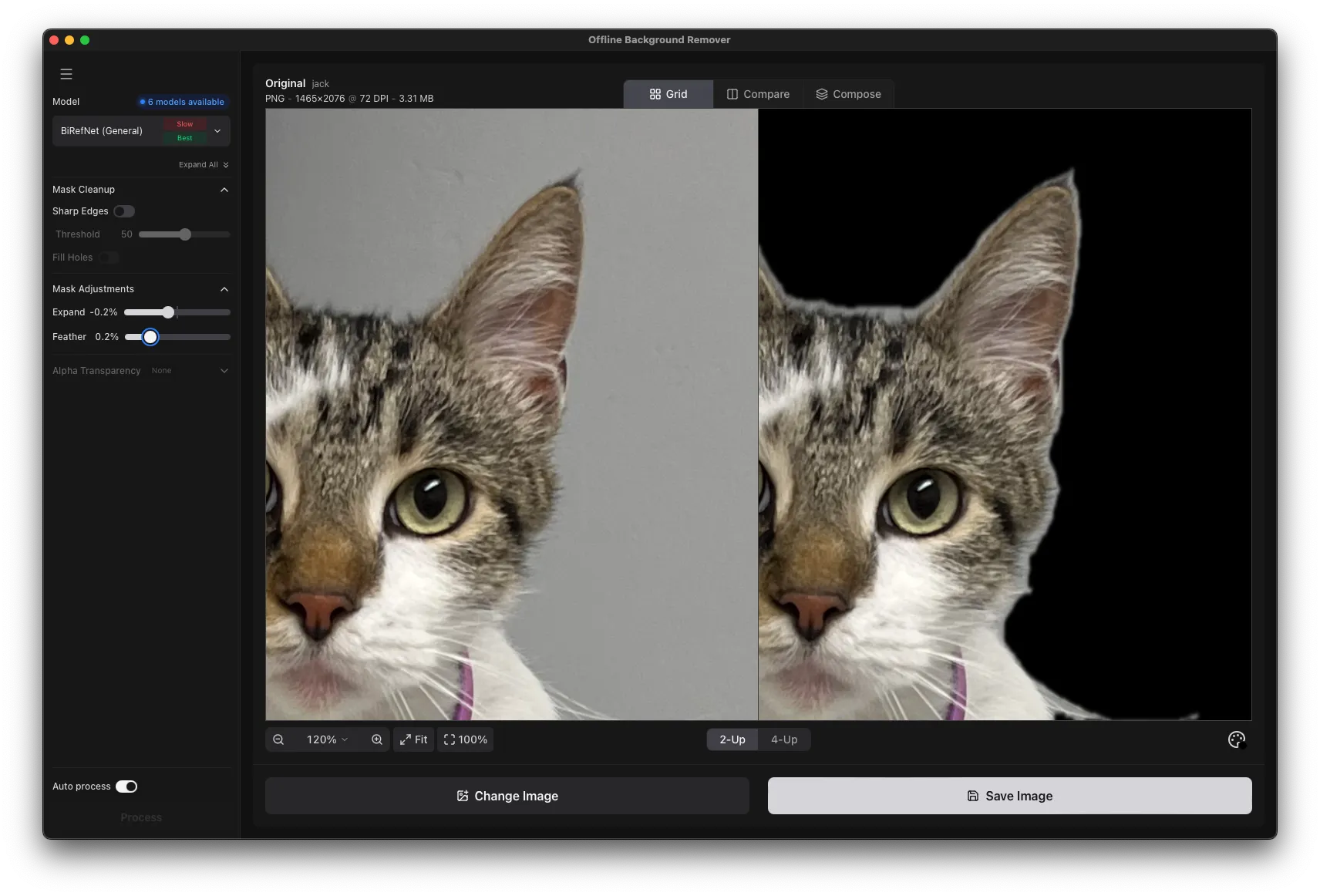Click the zoom in magnifier icon

tap(376, 739)
